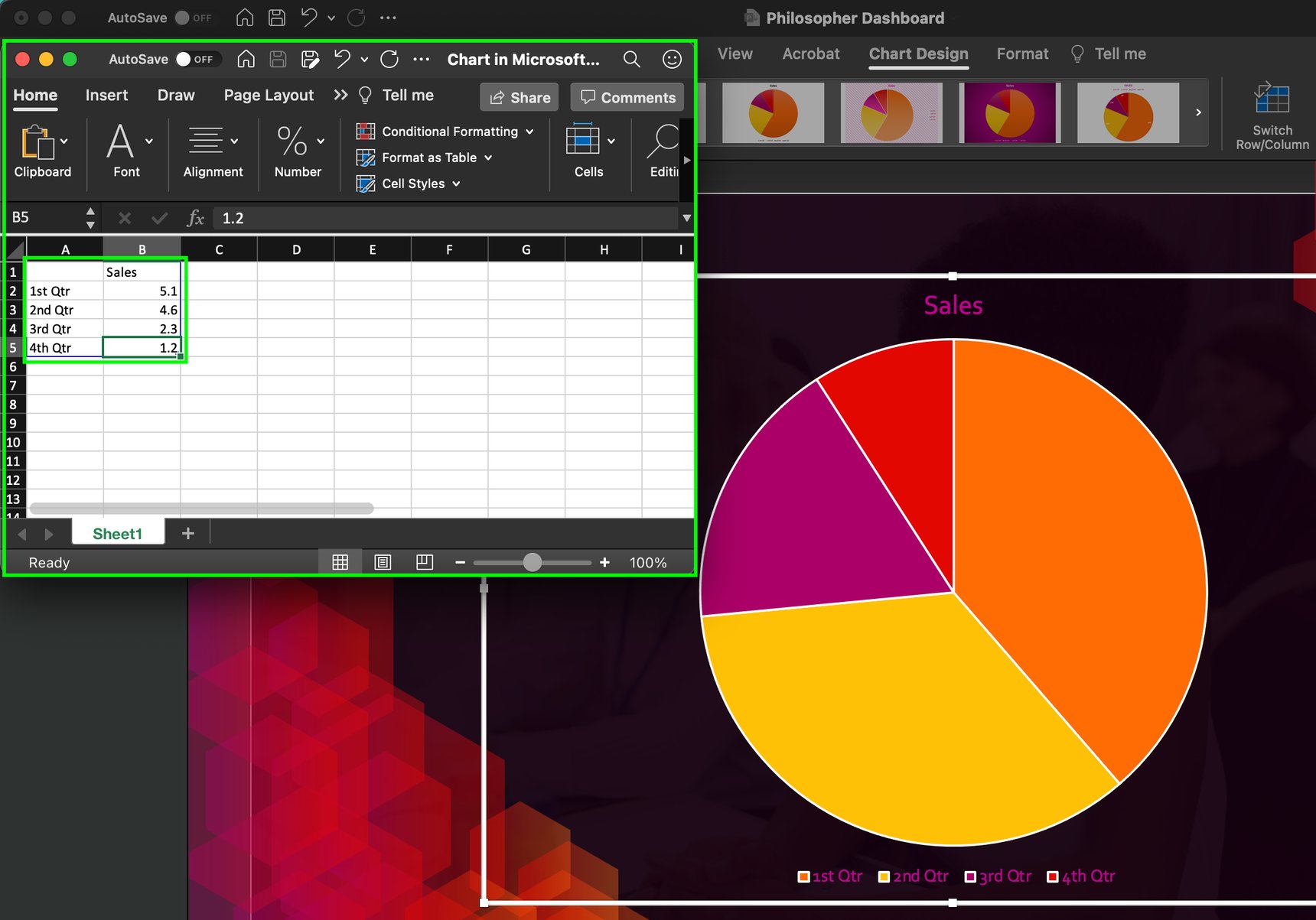1316x920 pixels.
Task: Click the Undo icon
Action: point(342,59)
